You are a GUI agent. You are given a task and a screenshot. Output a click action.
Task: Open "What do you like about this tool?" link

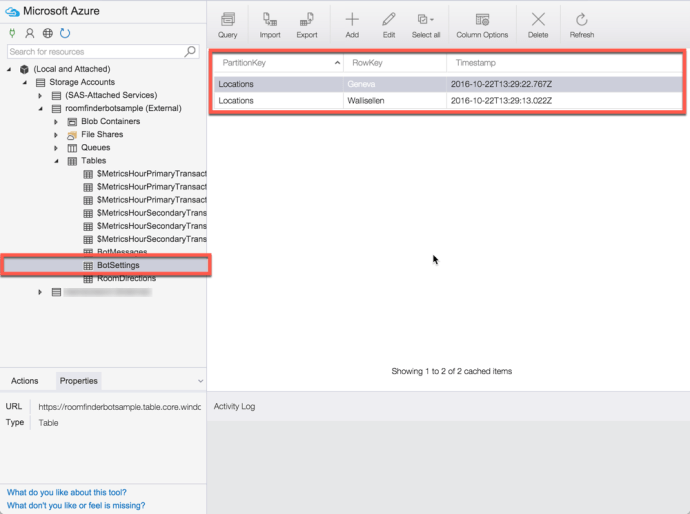67,492
